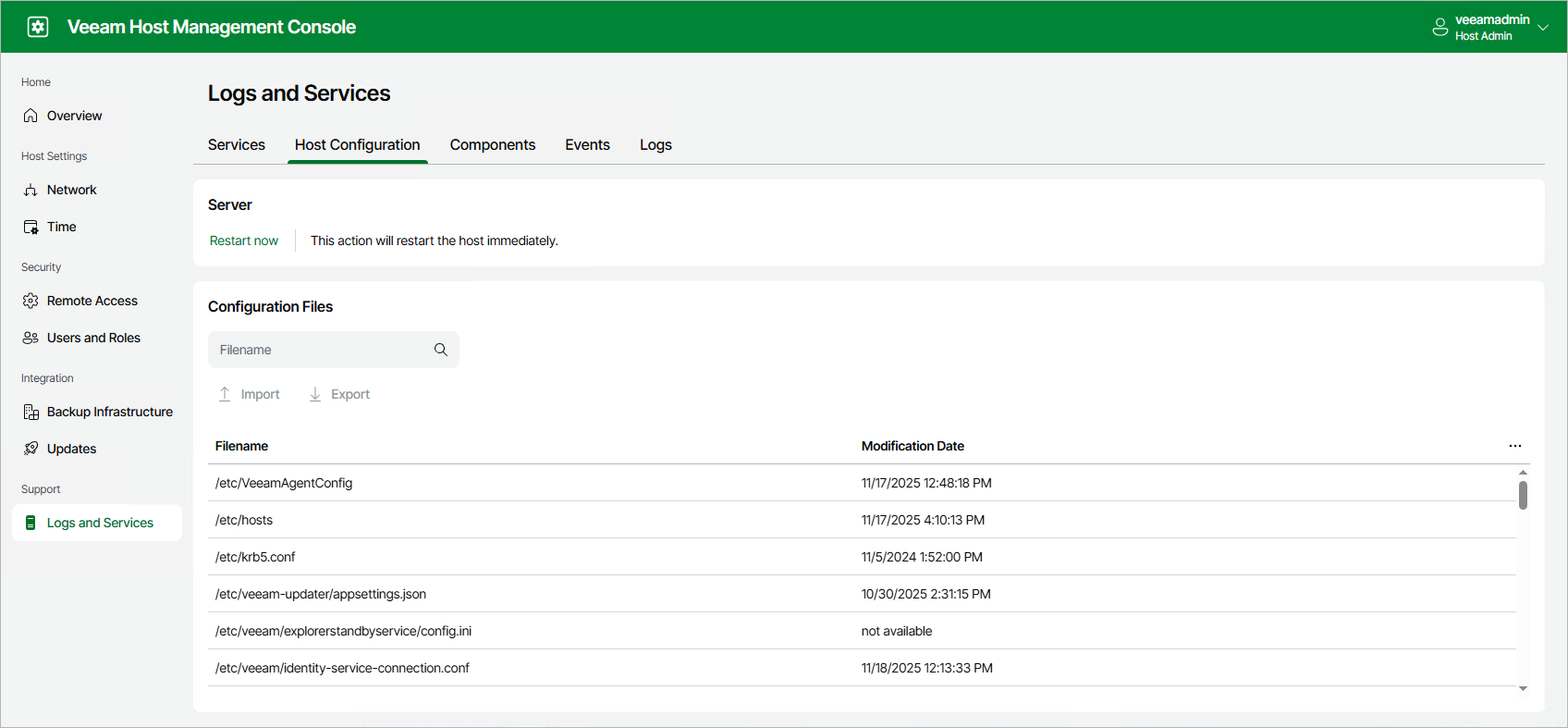The width and height of the screenshot is (1568, 728).
Task: Click the search magnifier icon
Action: point(441,350)
